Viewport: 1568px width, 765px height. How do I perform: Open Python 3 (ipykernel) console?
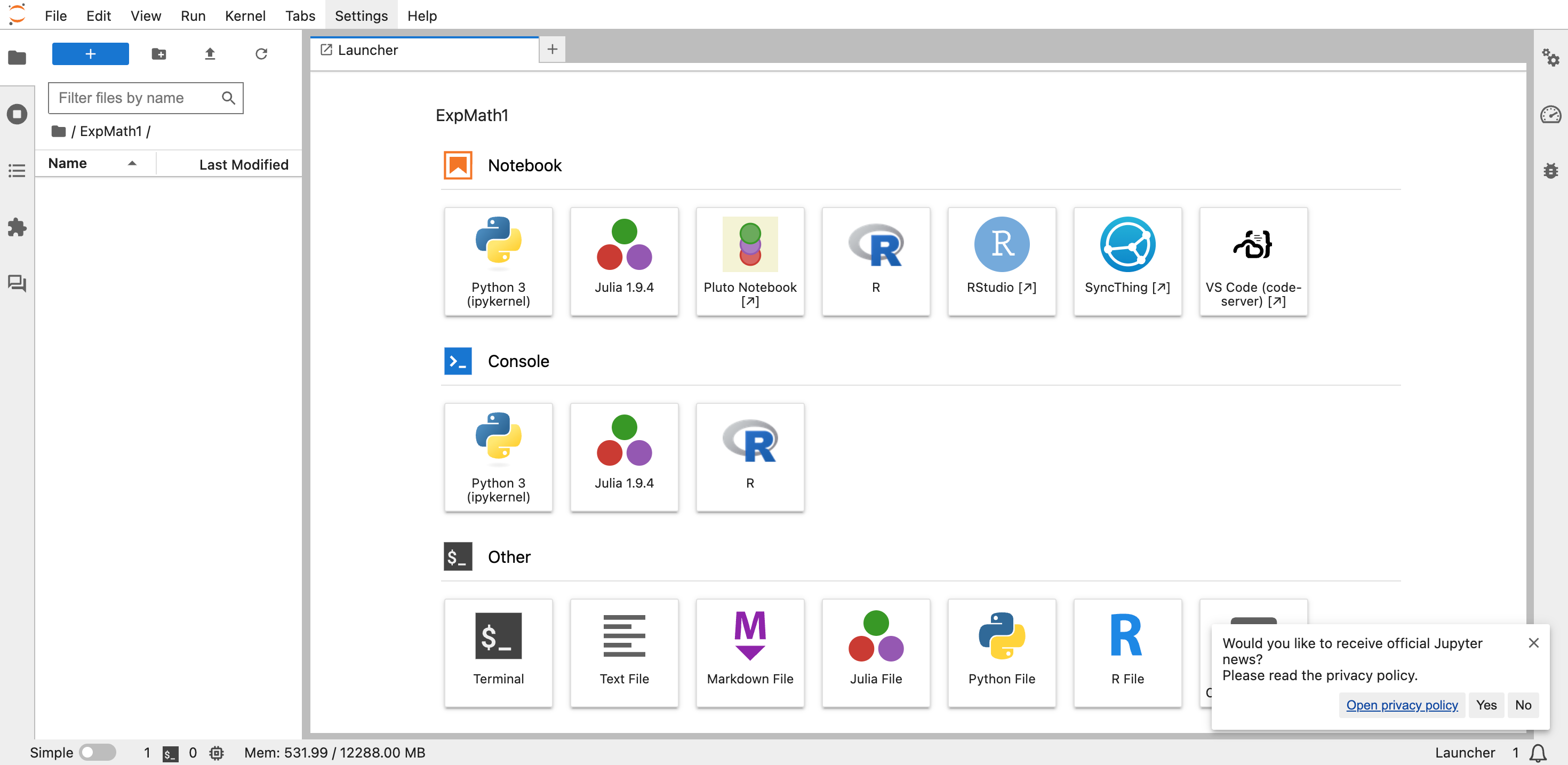[x=498, y=457]
